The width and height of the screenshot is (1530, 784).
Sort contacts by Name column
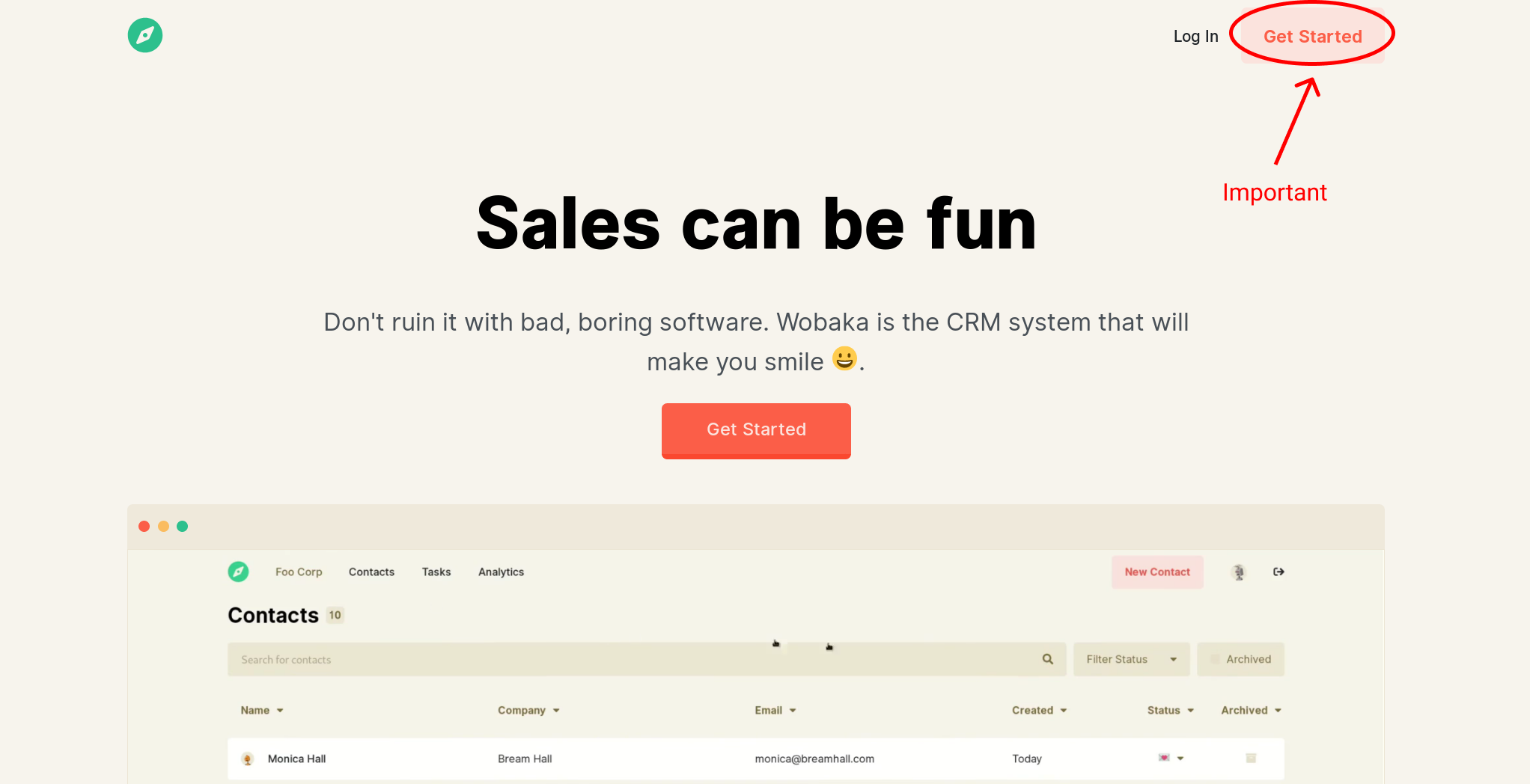[261, 710]
